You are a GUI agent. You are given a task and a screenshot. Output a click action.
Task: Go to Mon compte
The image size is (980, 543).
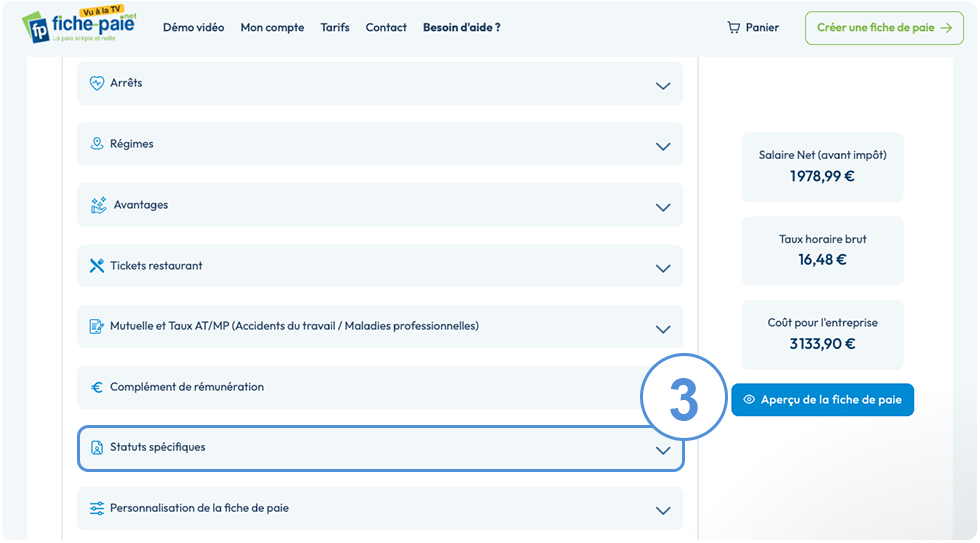tap(272, 27)
